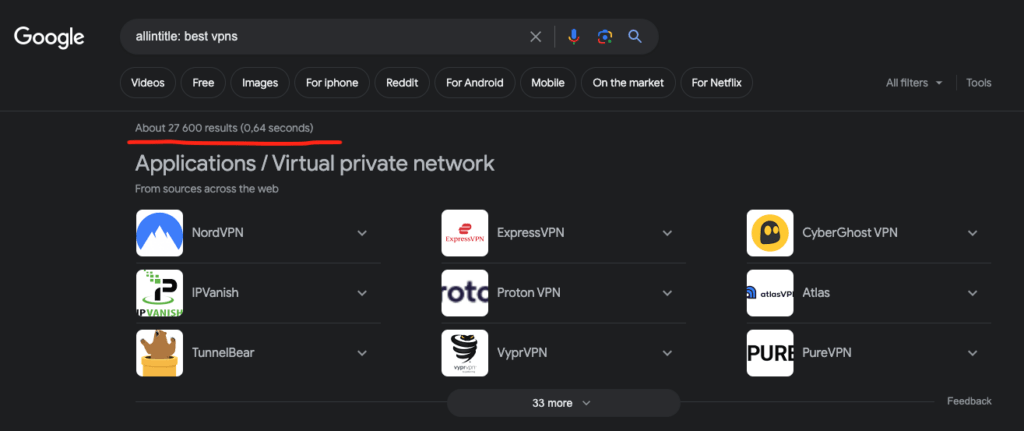Start voice search with microphone icon
This screenshot has height=431, width=1024.
point(573,37)
